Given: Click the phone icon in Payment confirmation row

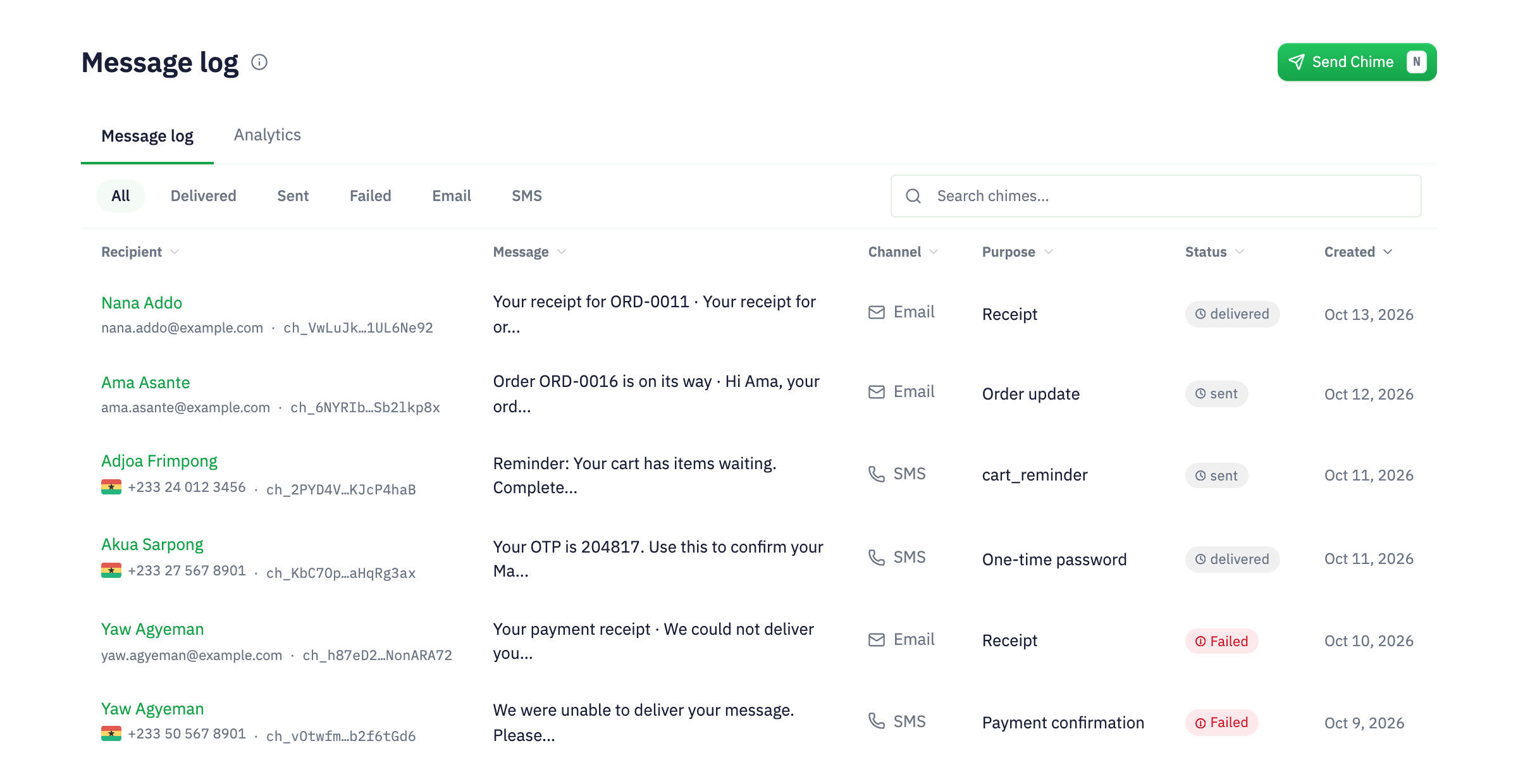Looking at the screenshot, I should [x=877, y=721].
